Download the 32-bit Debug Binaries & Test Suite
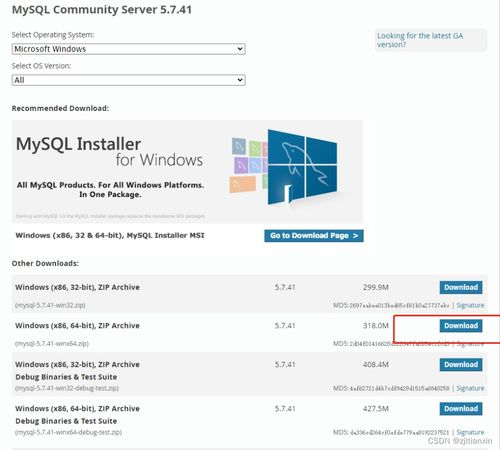This screenshot has height=450, width=500. pyautogui.click(x=461, y=365)
